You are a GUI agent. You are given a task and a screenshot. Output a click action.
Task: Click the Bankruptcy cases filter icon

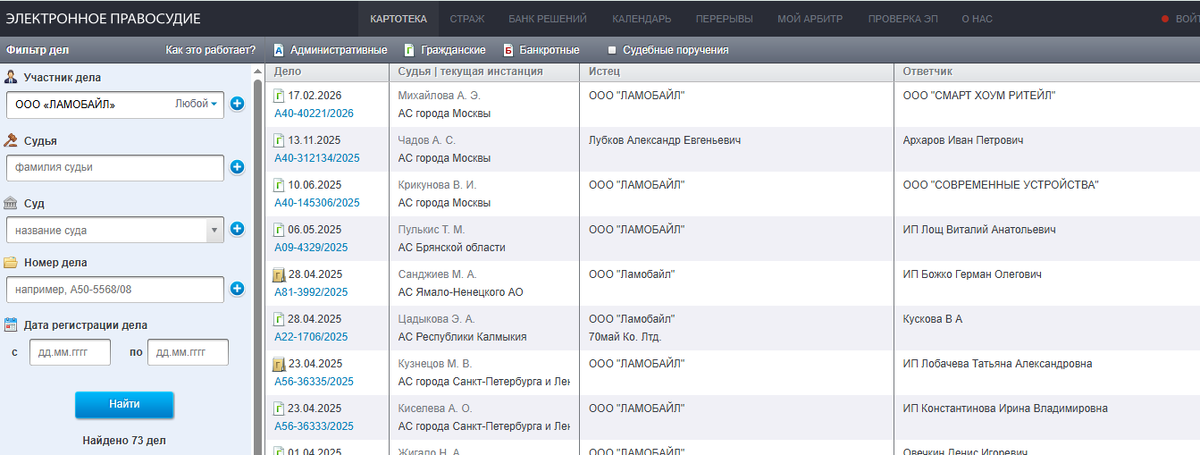[508, 50]
